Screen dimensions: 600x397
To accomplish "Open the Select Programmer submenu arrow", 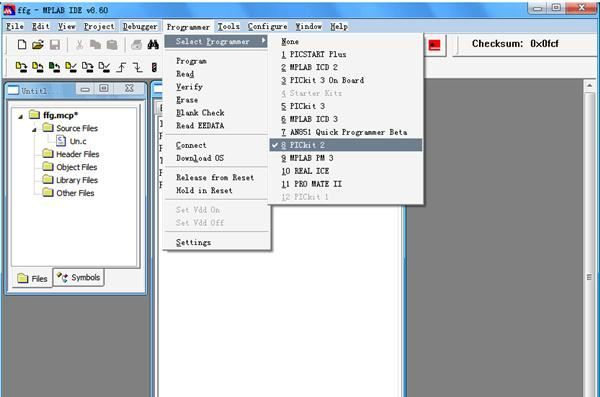I will tap(264, 40).
